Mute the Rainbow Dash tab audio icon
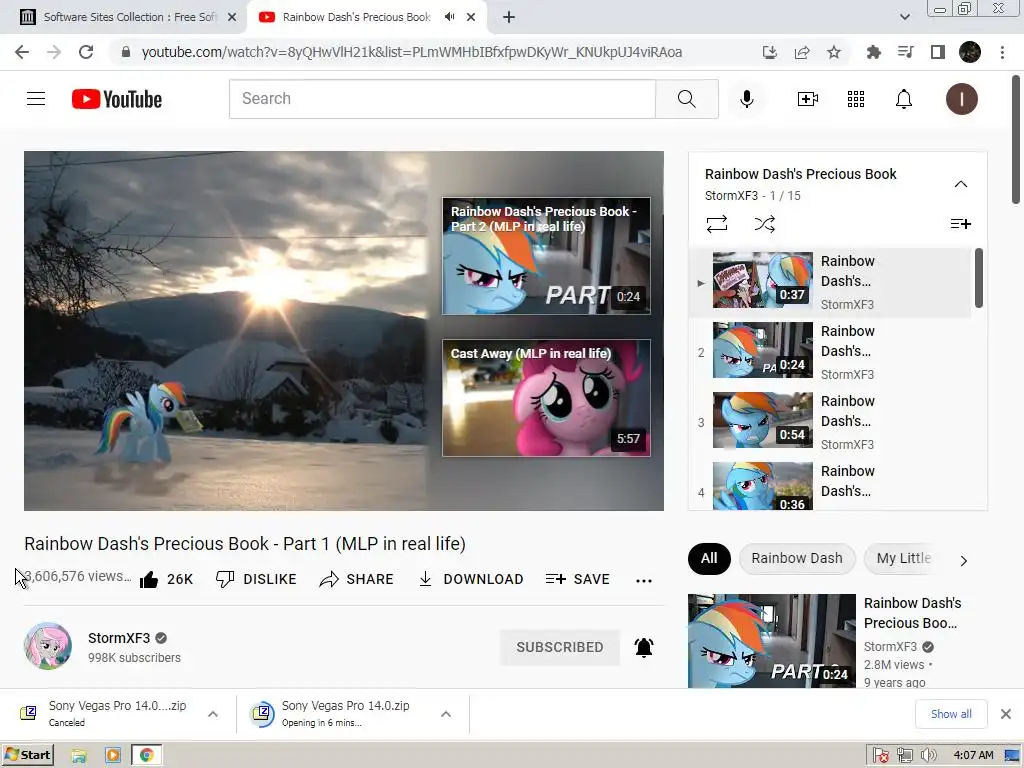Viewport: 1024px width, 768px height. 449,17
